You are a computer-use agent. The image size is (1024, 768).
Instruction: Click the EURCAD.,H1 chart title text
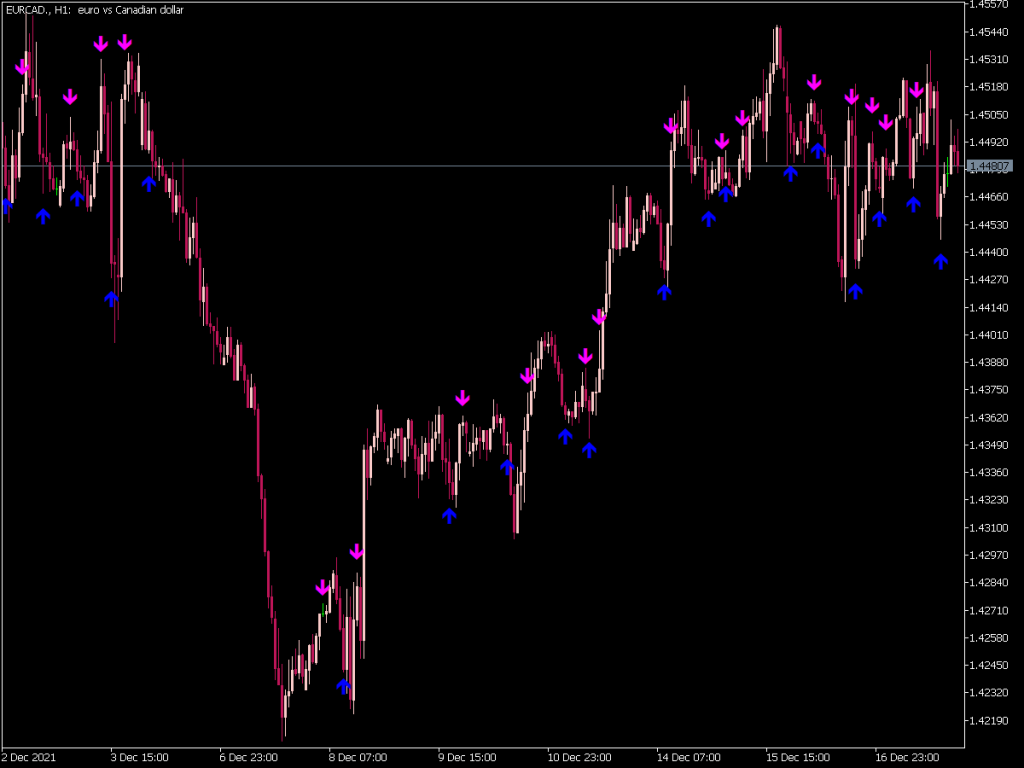point(80,9)
